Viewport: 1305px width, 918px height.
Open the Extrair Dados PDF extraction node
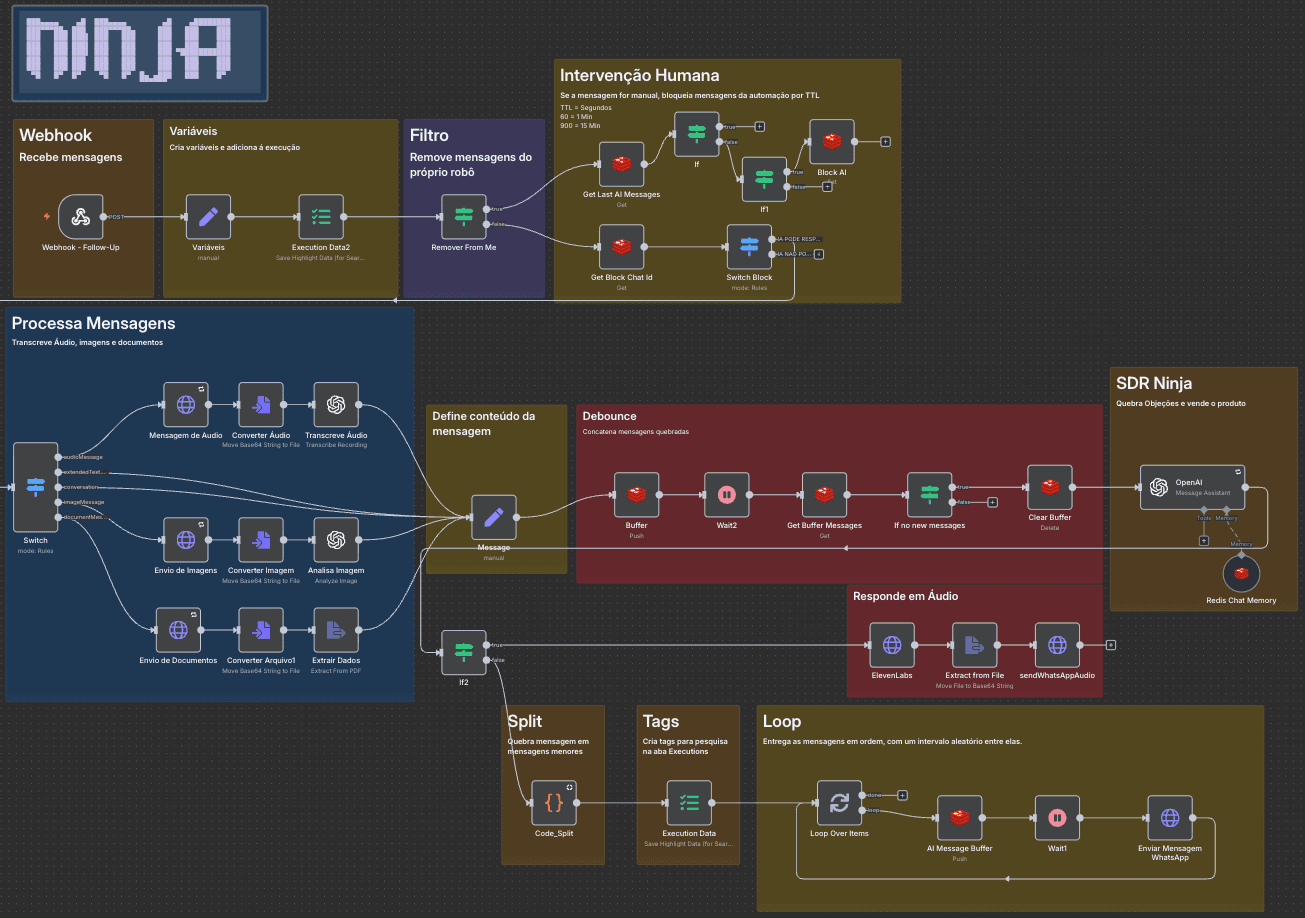(x=336, y=628)
